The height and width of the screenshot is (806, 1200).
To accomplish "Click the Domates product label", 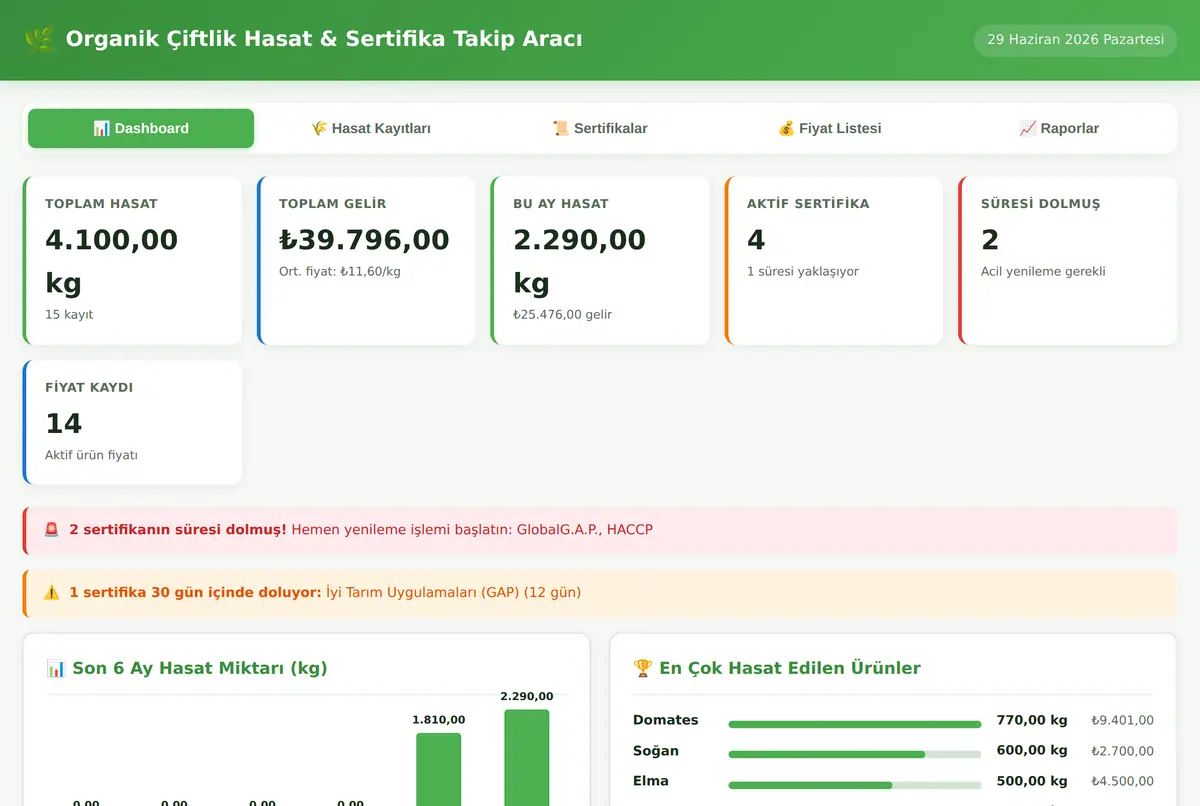I will pyautogui.click(x=666, y=720).
